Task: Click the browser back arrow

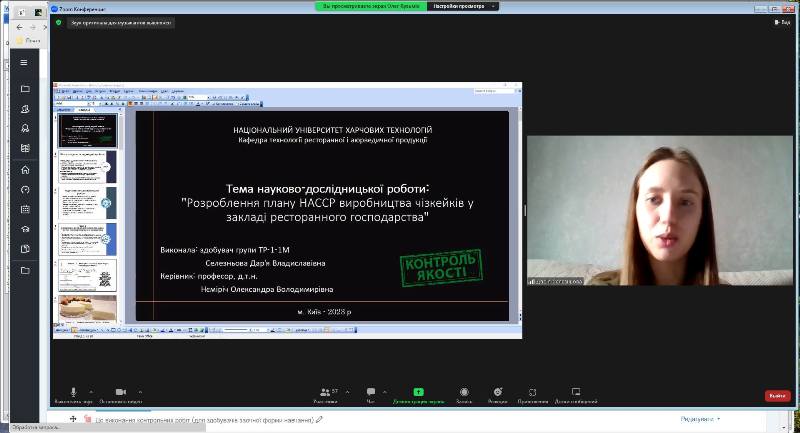Action: [19, 27]
